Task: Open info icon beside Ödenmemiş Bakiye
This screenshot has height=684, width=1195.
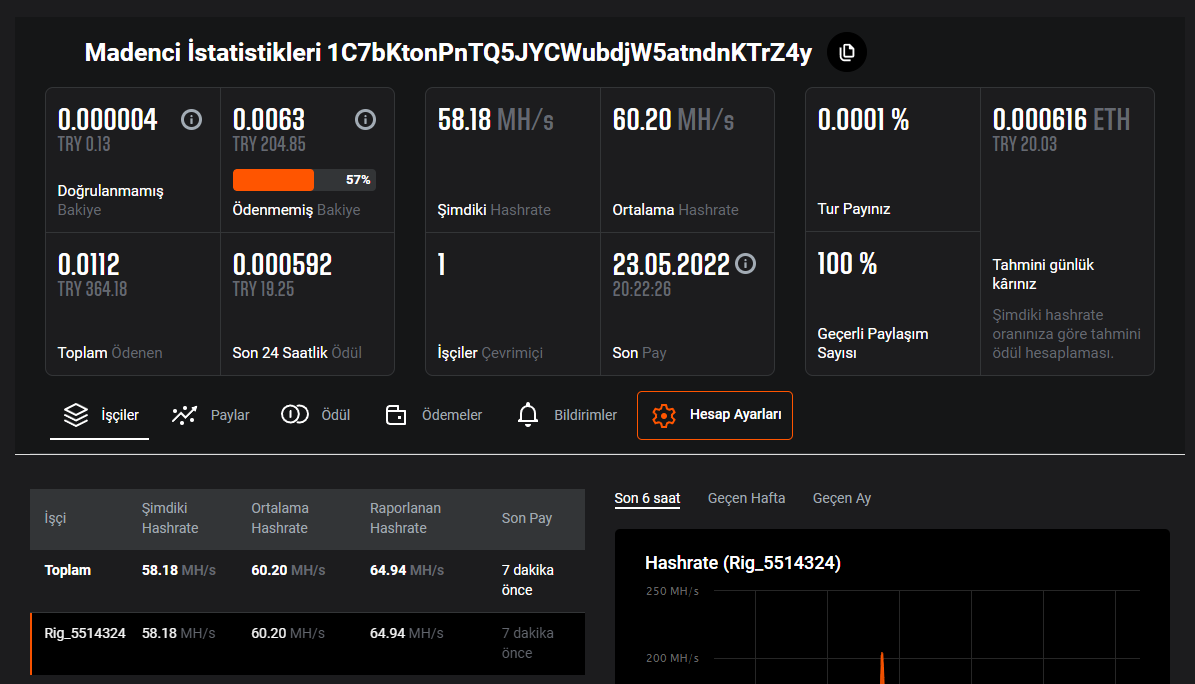Action: click(x=365, y=120)
